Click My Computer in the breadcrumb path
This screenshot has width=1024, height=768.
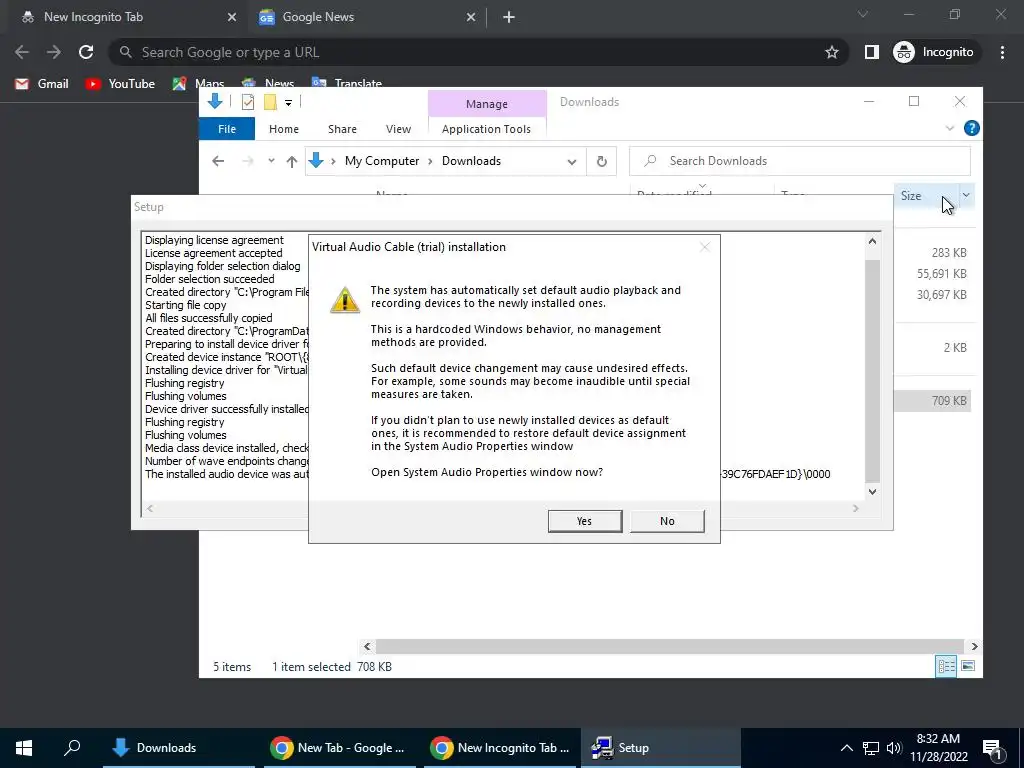tap(382, 161)
